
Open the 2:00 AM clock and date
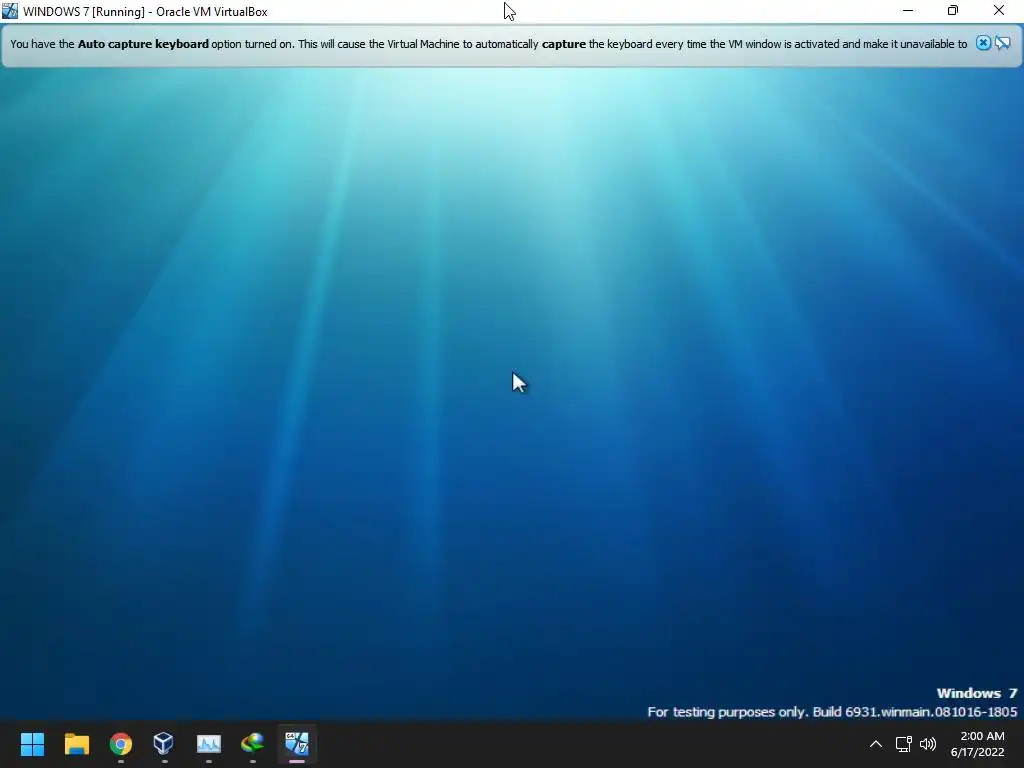point(978,744)
